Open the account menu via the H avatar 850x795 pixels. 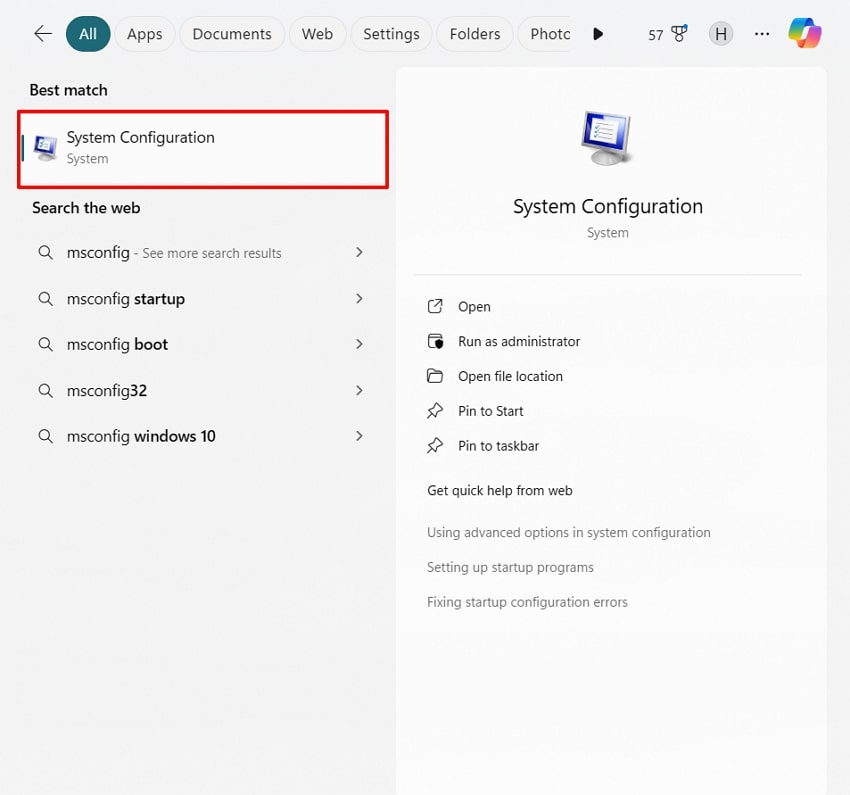[721, 33]
